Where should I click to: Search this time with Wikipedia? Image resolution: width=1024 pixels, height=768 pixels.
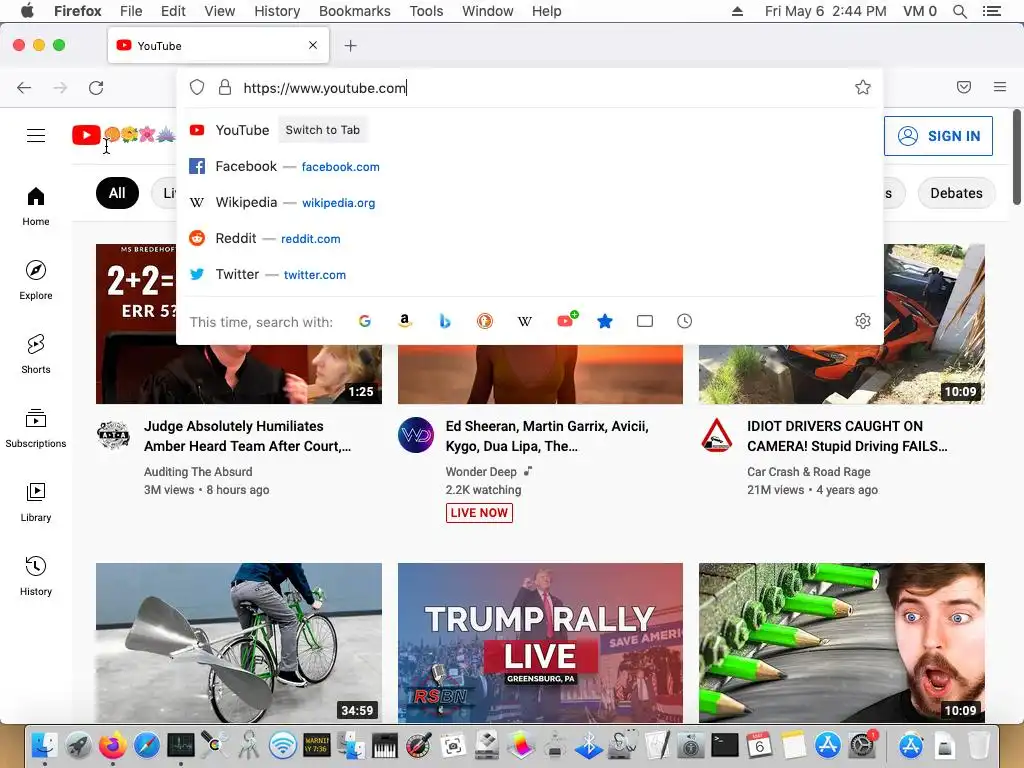(524, 321)
